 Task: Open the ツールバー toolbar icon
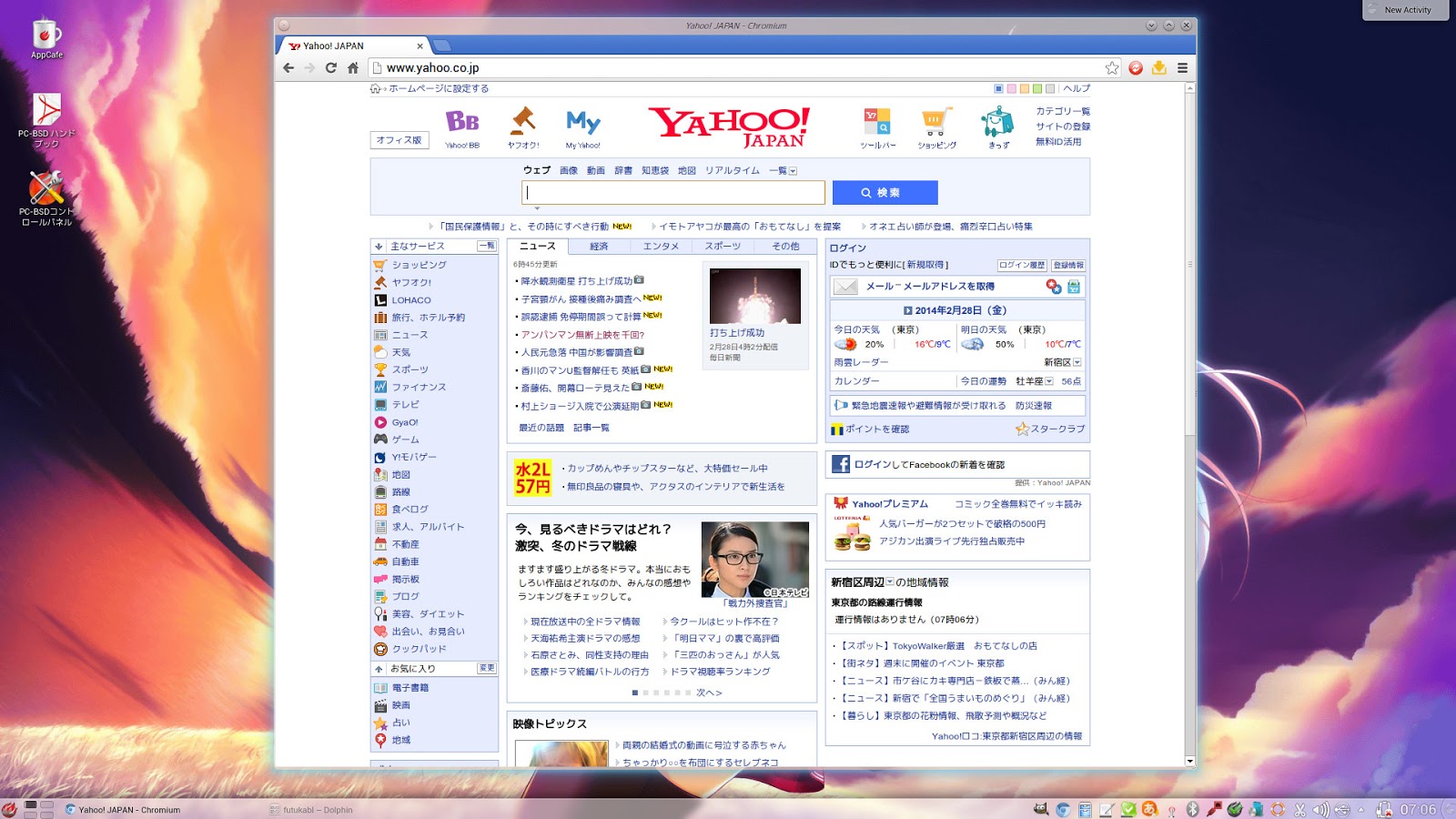click(x=877, y=121)
